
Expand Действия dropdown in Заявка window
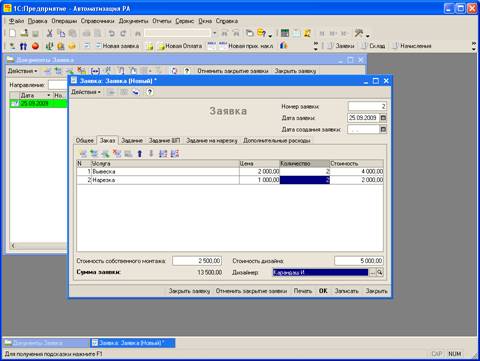point(86,92)
